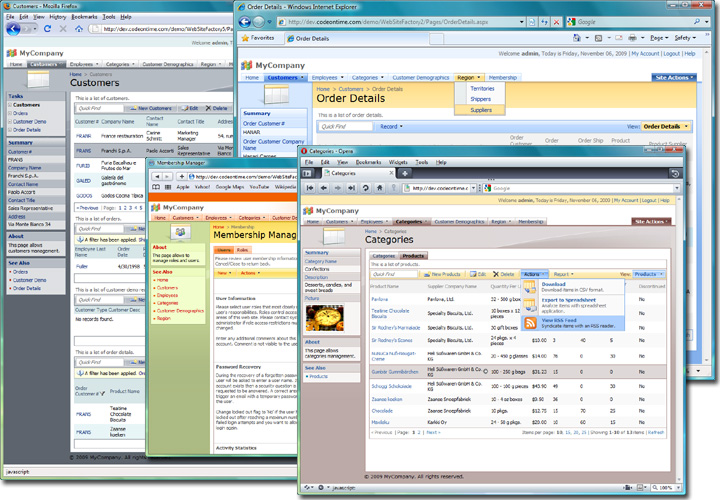
Task: Open the Safari bookmarks book icon
Action: 156,187
